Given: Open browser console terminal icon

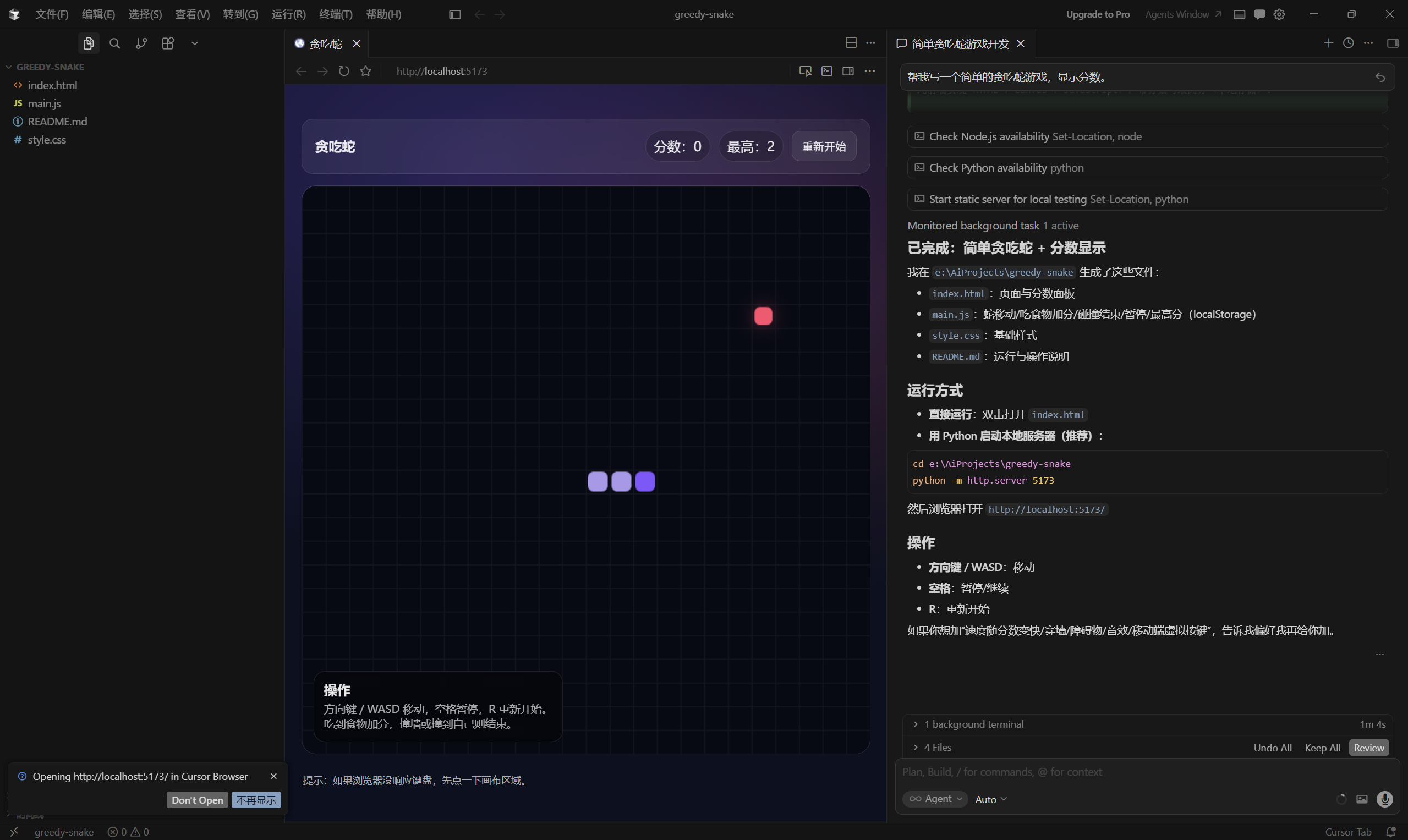Looking at the screenshot, I should pos(827,72).
